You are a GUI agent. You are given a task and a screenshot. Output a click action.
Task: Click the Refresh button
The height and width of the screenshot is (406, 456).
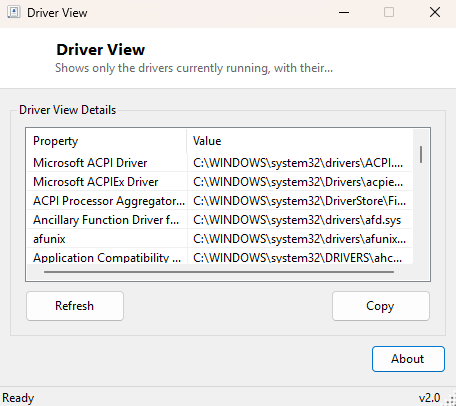pos(75,306)
